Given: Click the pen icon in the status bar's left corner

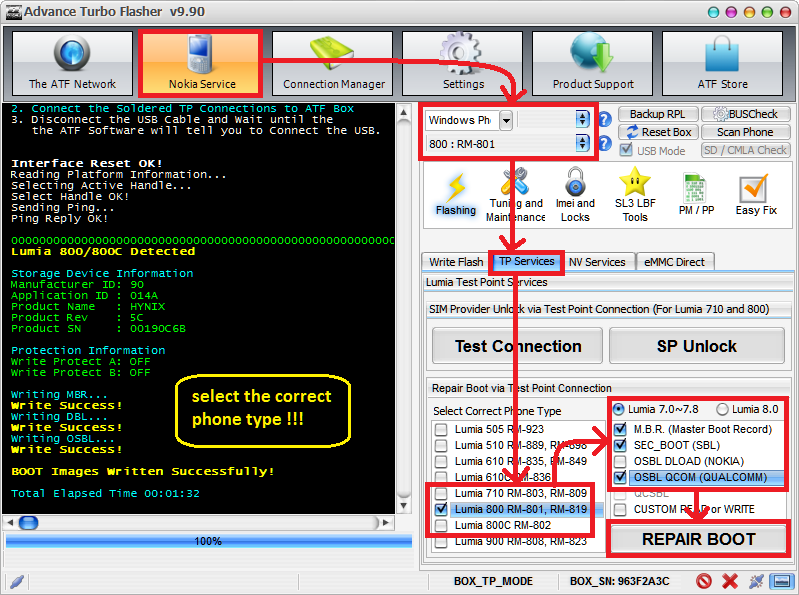Looking at the screenshot, I should [x=17, y=581].
